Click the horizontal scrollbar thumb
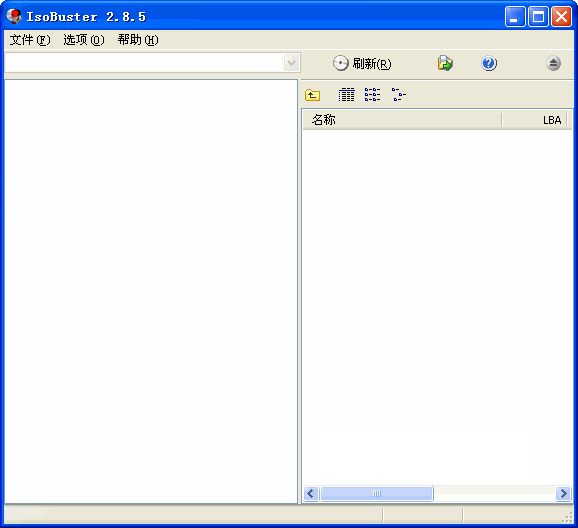 coord(377,493)
